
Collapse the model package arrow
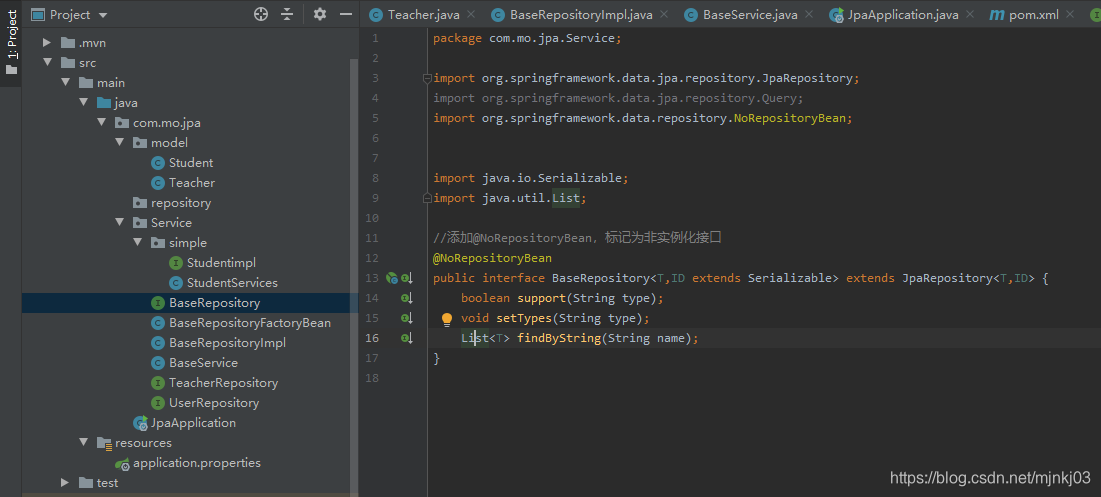pyautogui.click(x=120, y=143)
